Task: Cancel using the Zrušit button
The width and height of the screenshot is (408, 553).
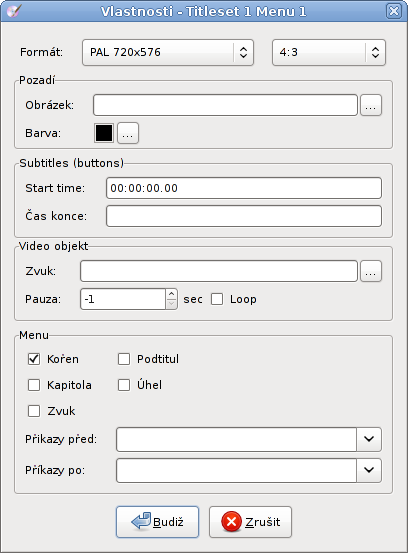Action: pyautogui.click(x=250, y=522)
